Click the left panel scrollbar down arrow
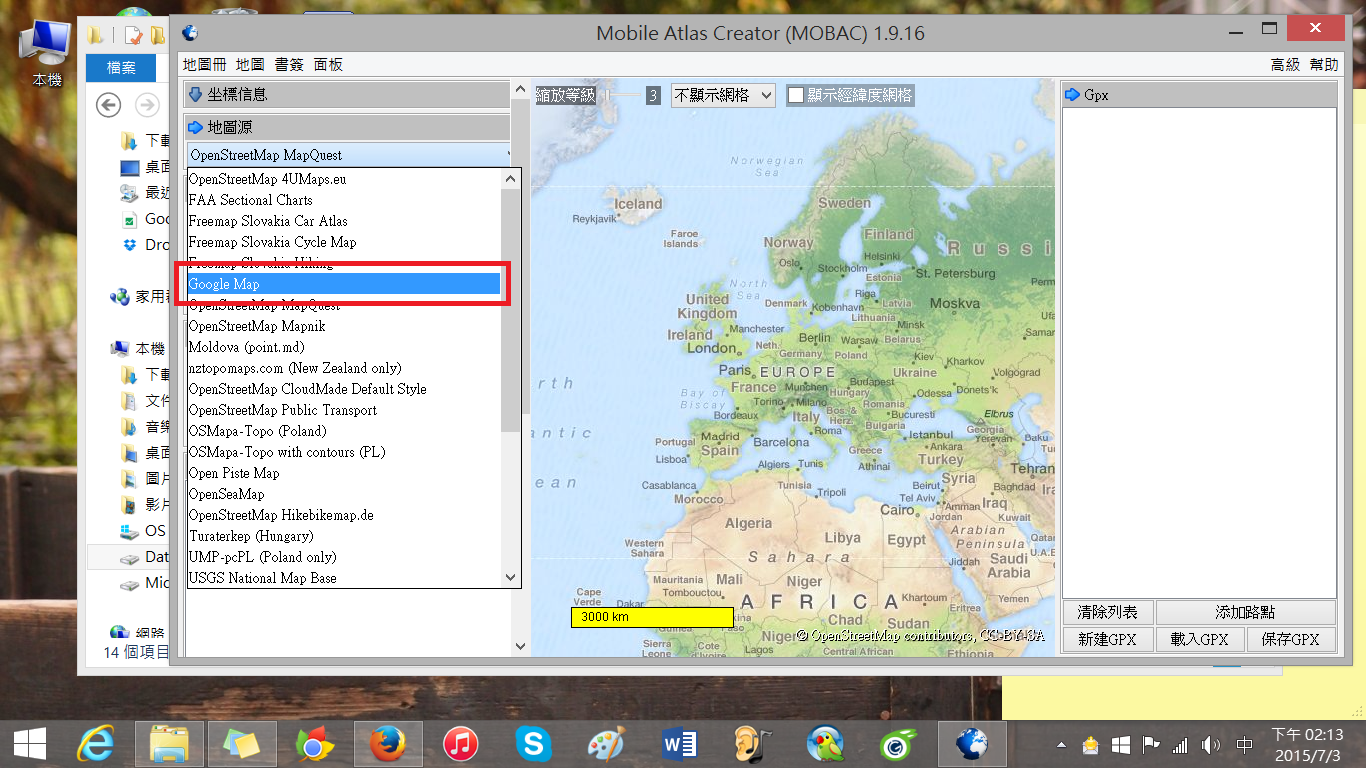Viewport: 1366px width, 768px height. (519, 647)
